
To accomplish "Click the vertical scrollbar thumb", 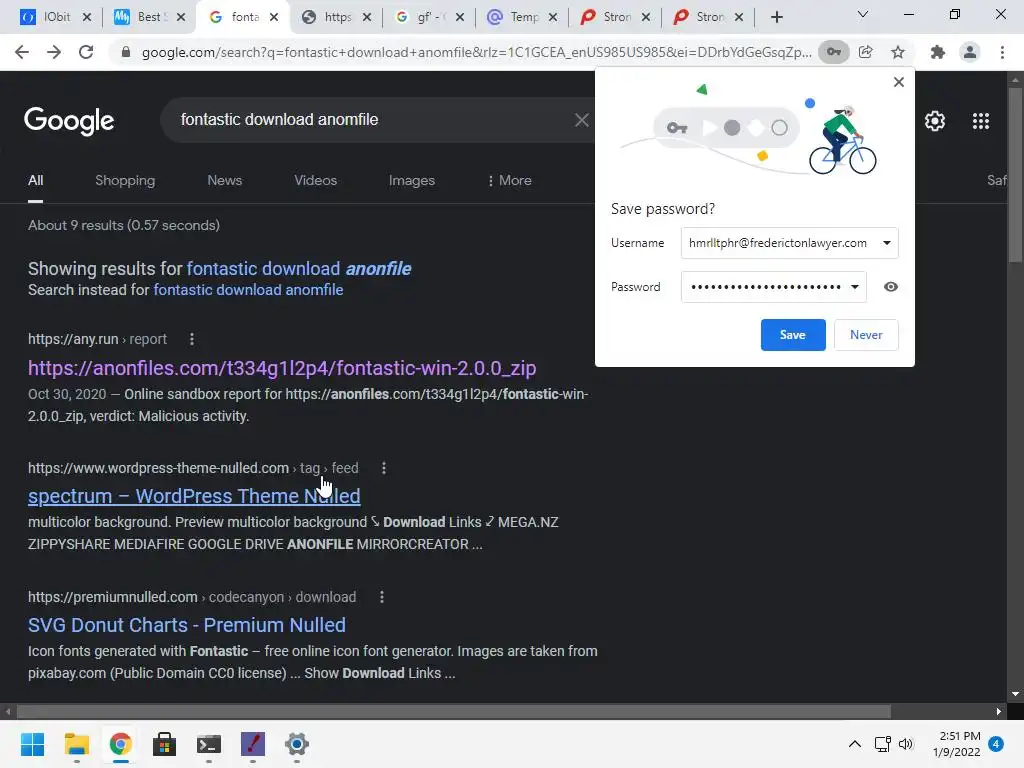I will coord(1016,174).
